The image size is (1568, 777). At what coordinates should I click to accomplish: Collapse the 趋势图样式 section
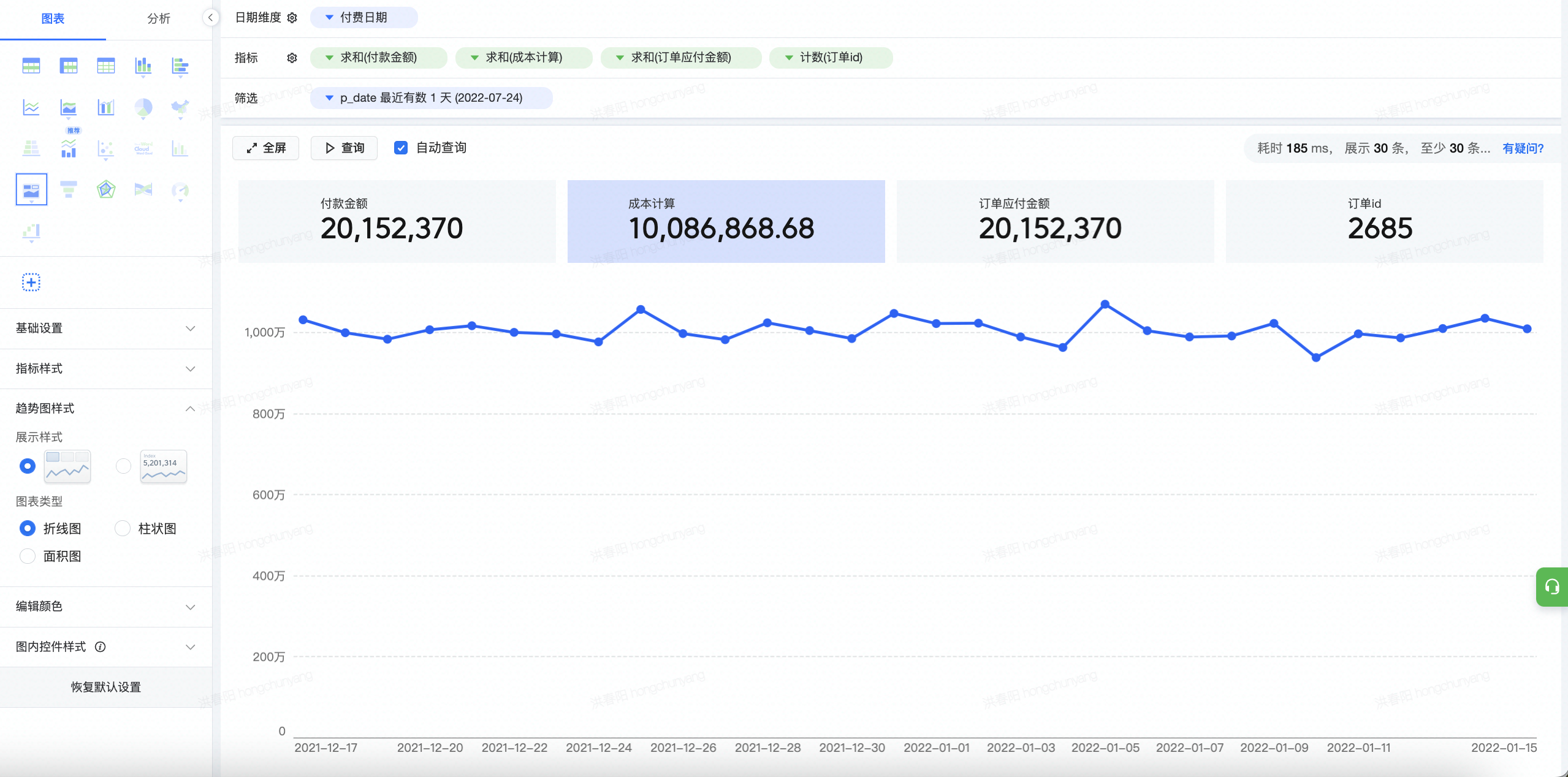point(106,409)
